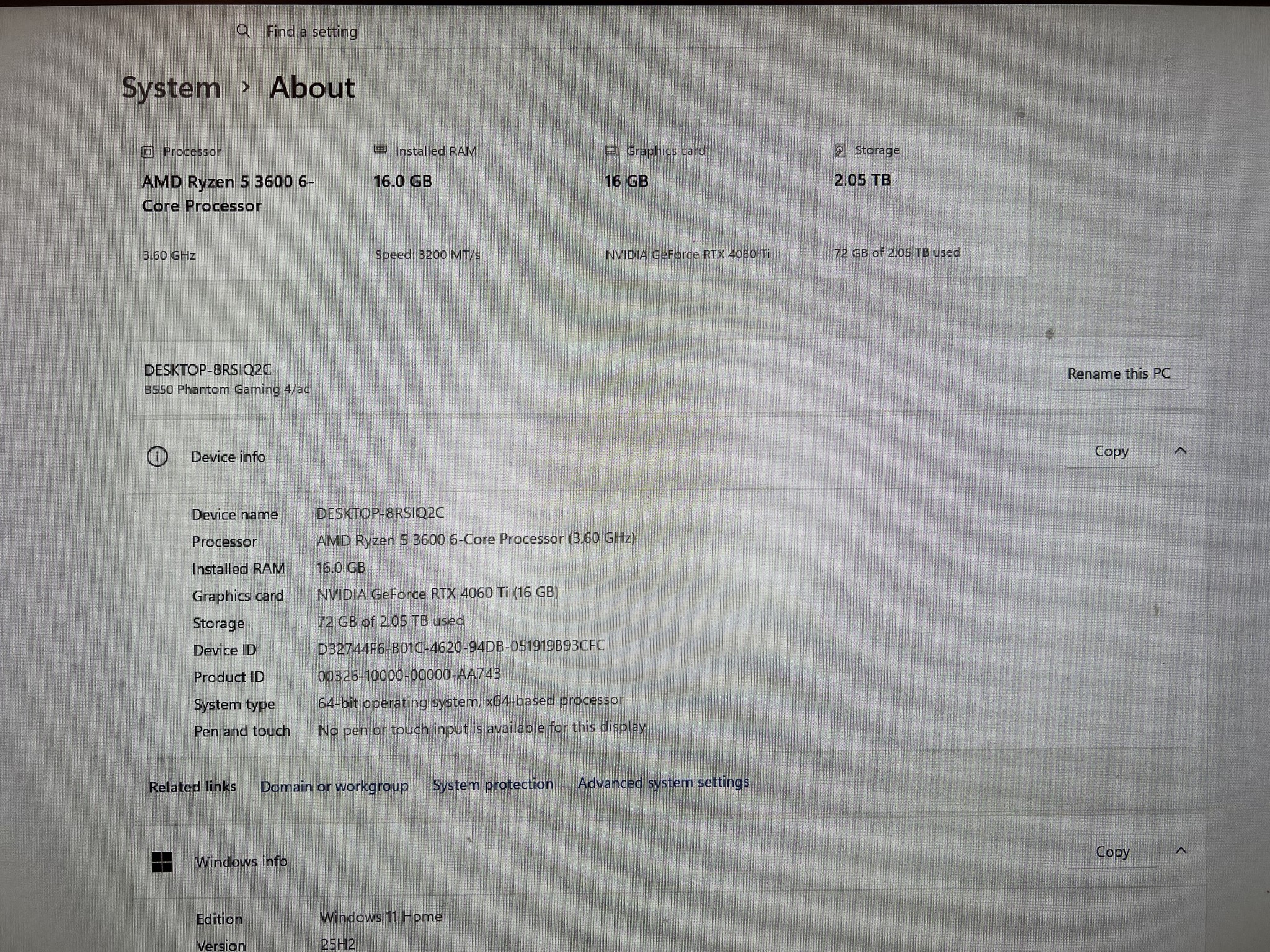
Task: Click the Device ID label
Action: [x=224, y=650]
